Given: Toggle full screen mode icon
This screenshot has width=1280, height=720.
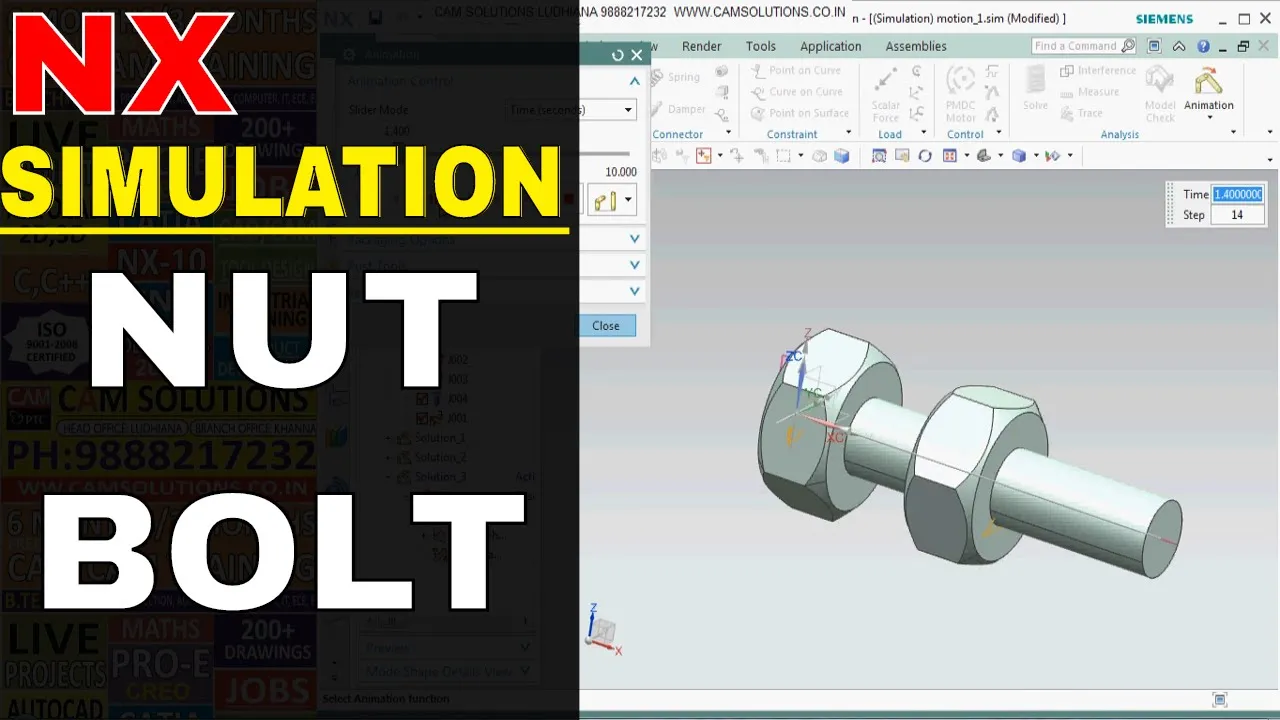Looking at the screenshot, I should pos(1154,46).
